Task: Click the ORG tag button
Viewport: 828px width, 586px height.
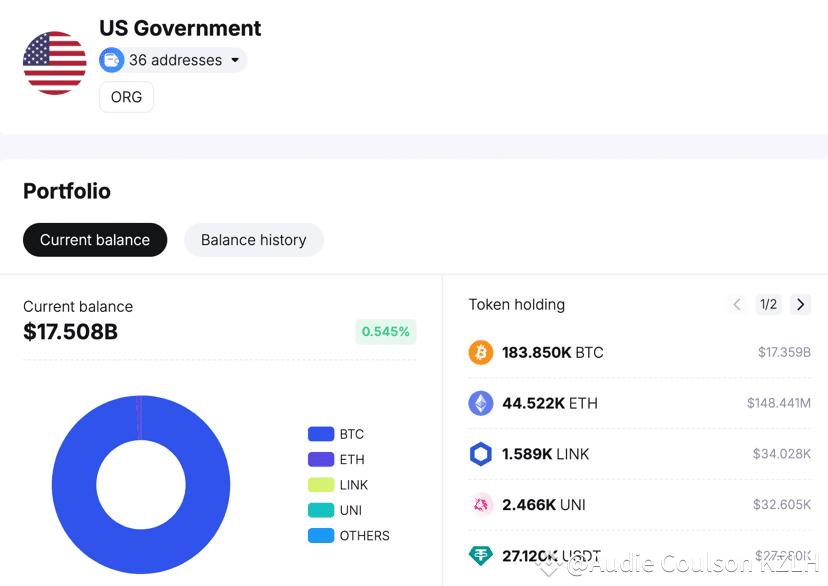Action: tap(126, 97)
